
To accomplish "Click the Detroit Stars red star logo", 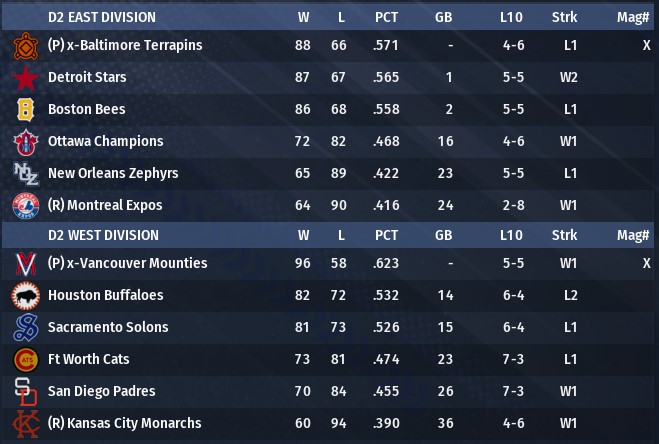I will tap(25, 78).
